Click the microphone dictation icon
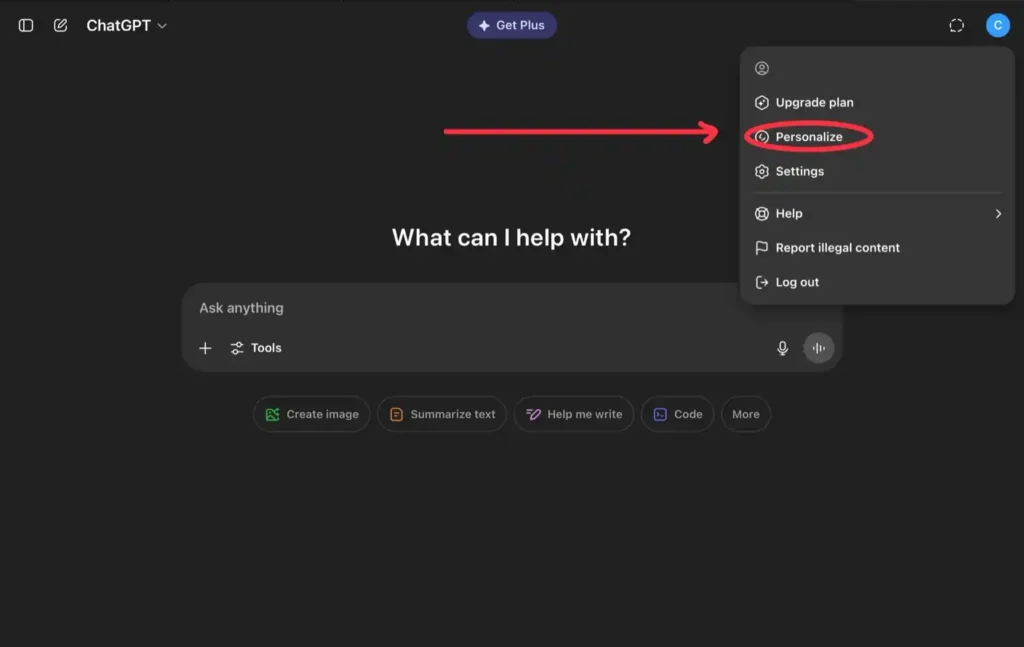The width and height of the screenshot is (1024, 647). 782,348
